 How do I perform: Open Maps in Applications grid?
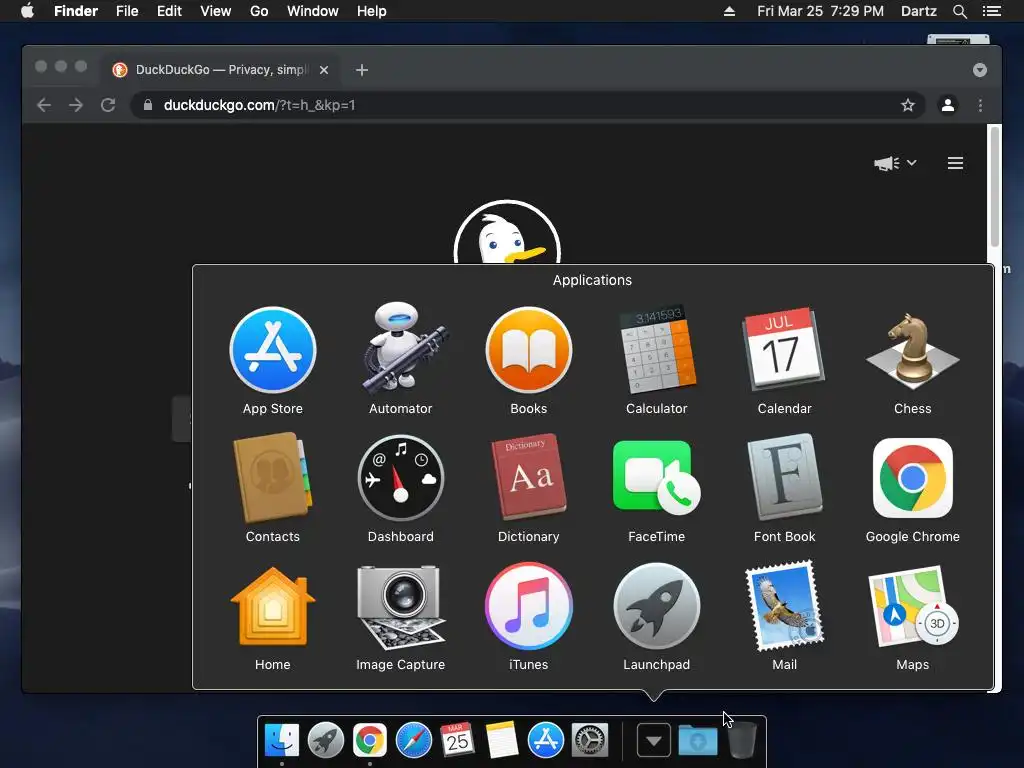pyautogui.click(x=912, y=605)
